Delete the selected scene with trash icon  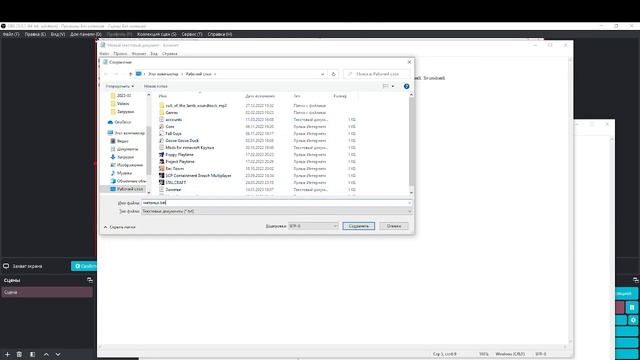coord(19,354)
